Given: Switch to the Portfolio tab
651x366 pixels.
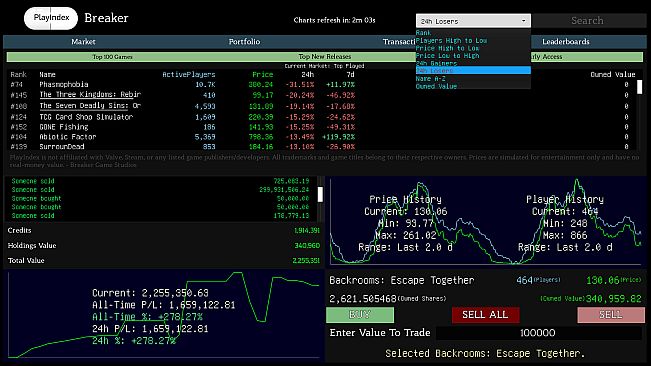Looking at the screenshot, I should point(244,41).
